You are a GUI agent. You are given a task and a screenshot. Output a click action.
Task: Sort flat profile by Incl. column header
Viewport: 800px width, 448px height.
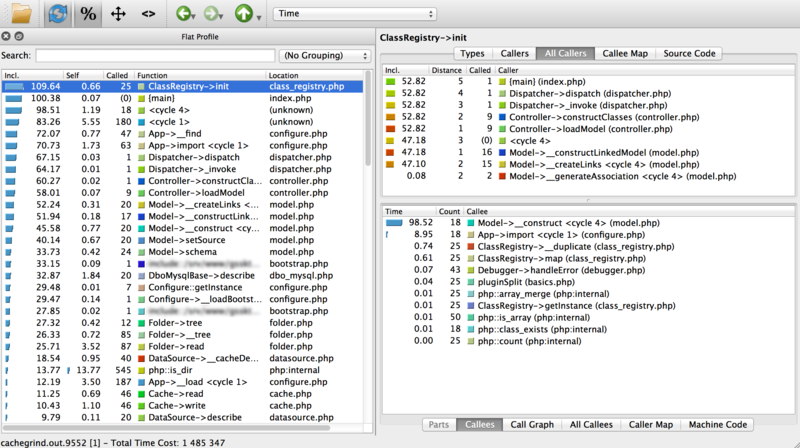click(33, 75)
